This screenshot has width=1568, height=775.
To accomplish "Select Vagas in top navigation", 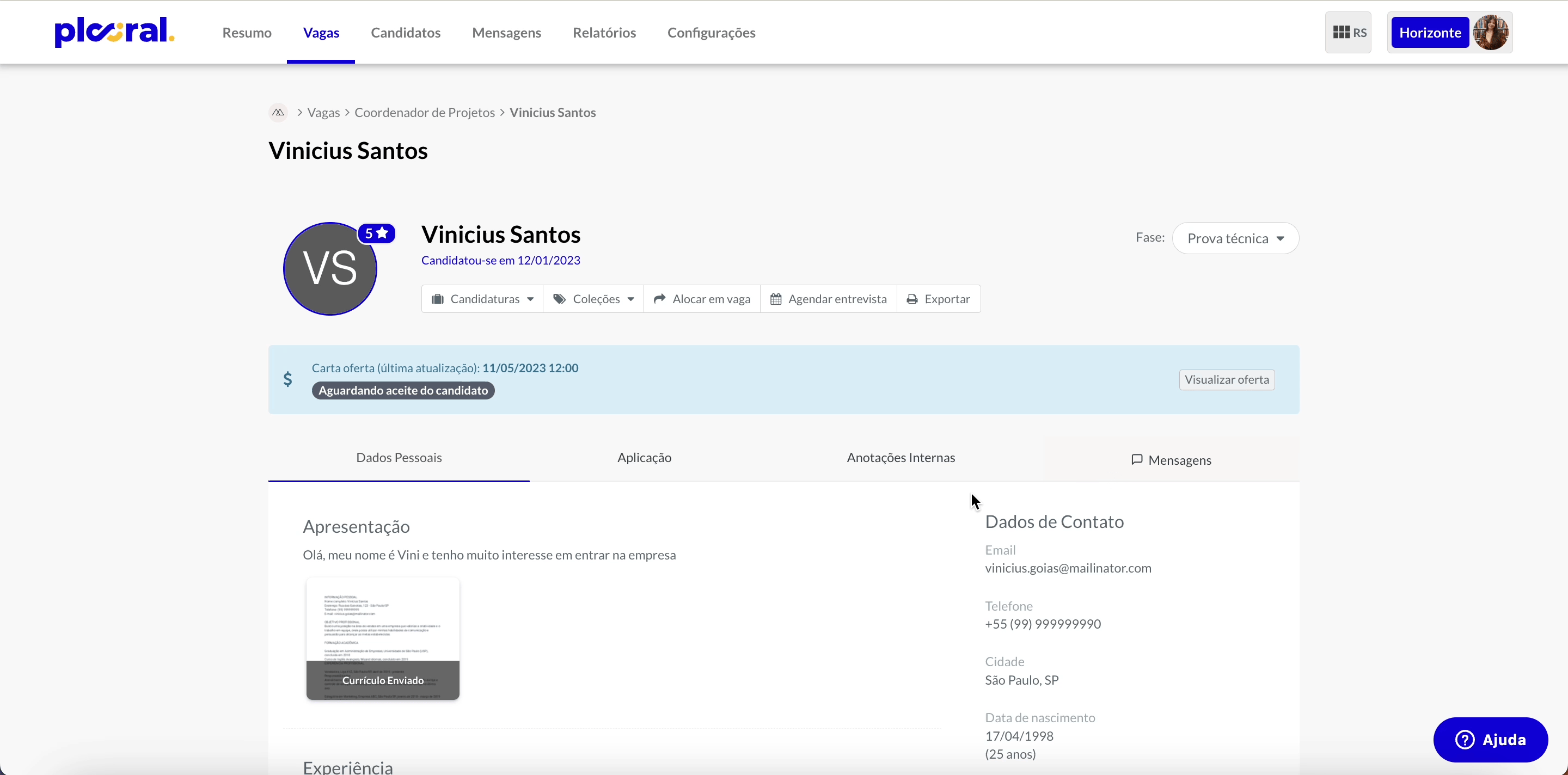I will (321, 32).
